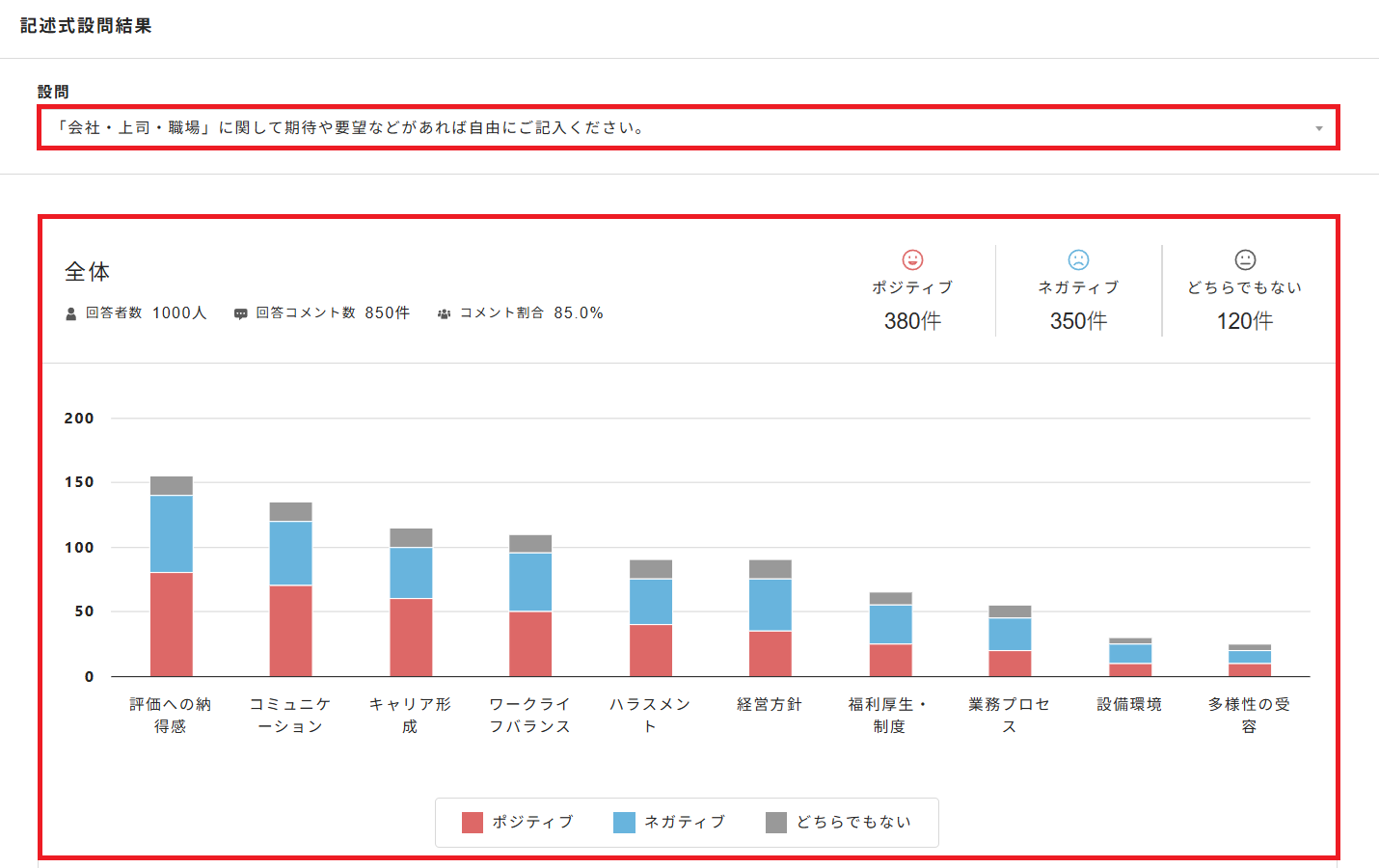This screenshot has height=868, width=1379.
Task: Toggle the red ポジティブ legend swatch
Action: tap(473, 822)
